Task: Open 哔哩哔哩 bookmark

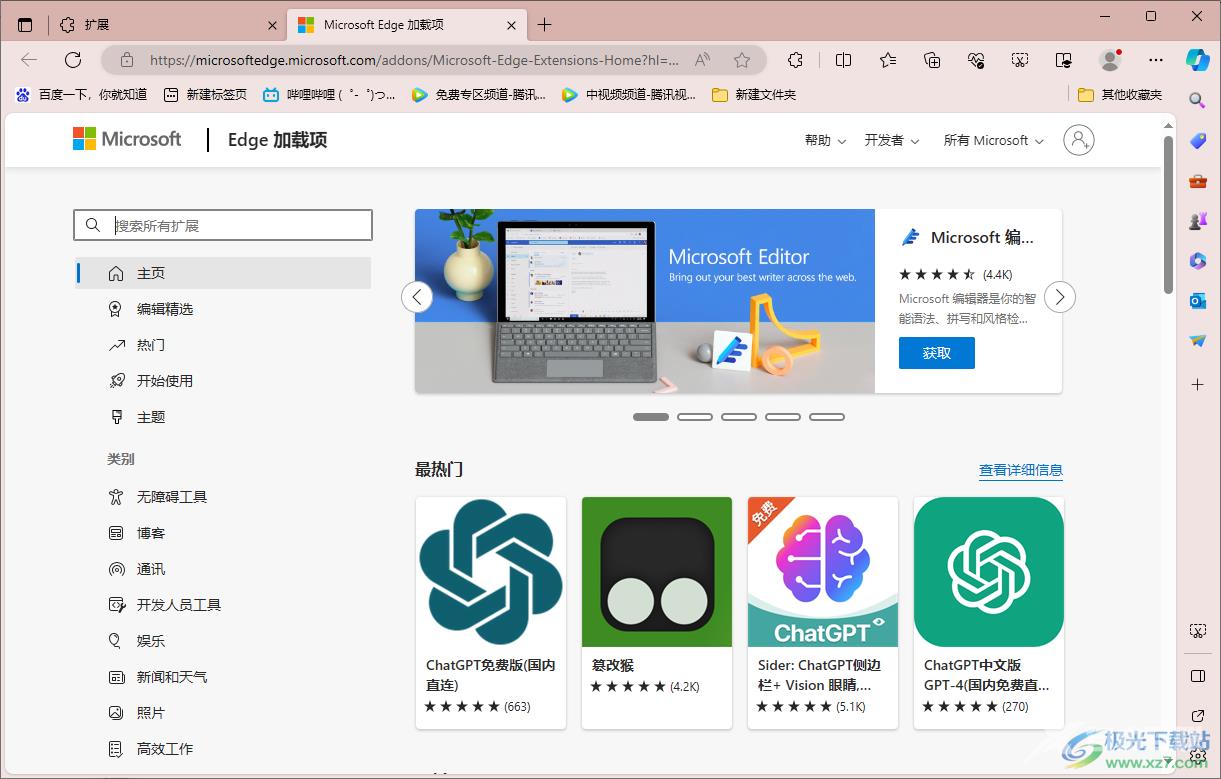Action: pos(330,95)
